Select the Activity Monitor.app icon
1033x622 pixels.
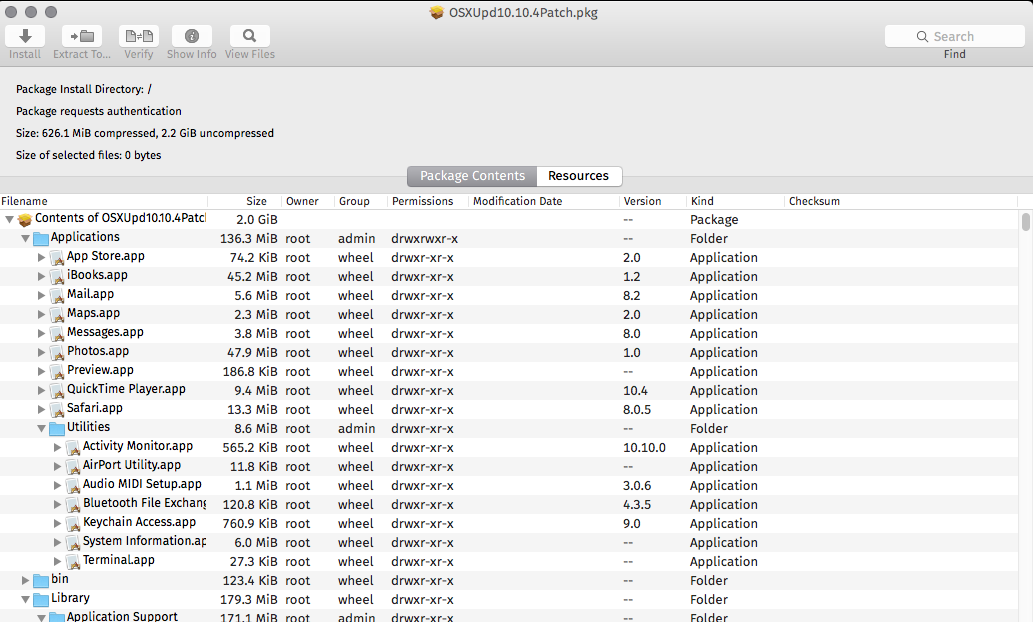coord(73,448)
